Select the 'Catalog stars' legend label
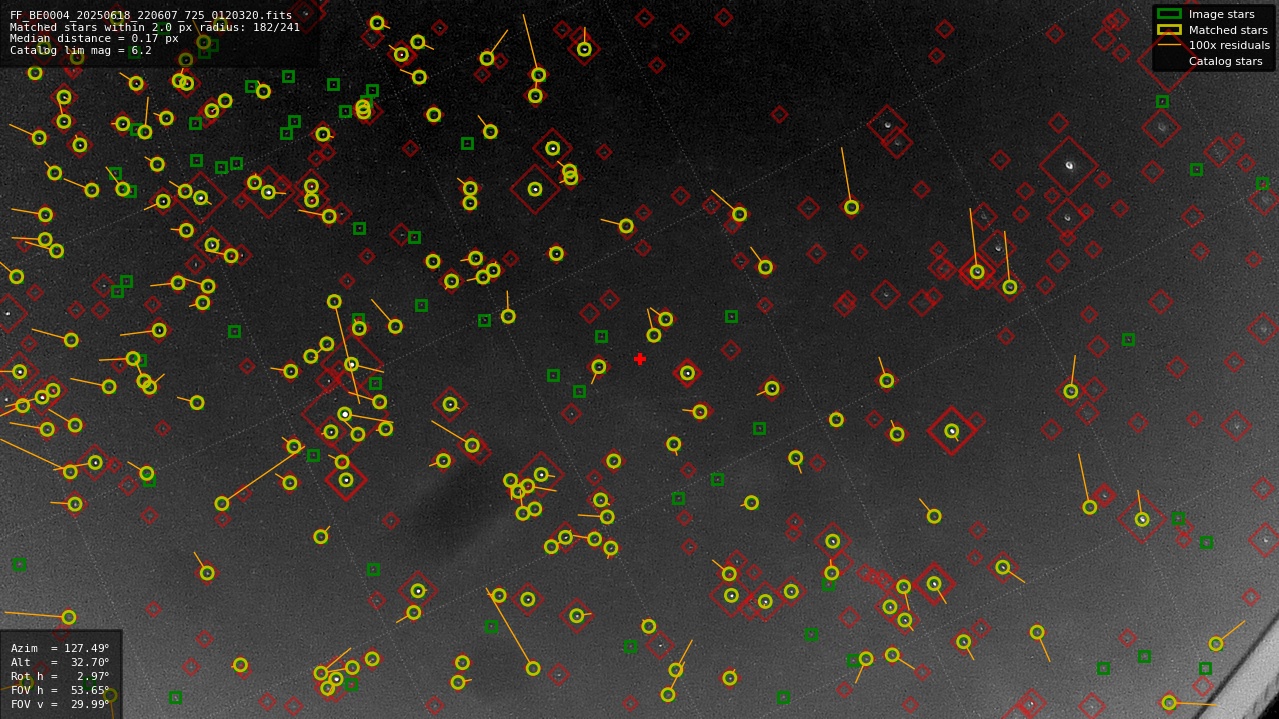Viewport: 1279px width, 719px height. coord(1225,62)
